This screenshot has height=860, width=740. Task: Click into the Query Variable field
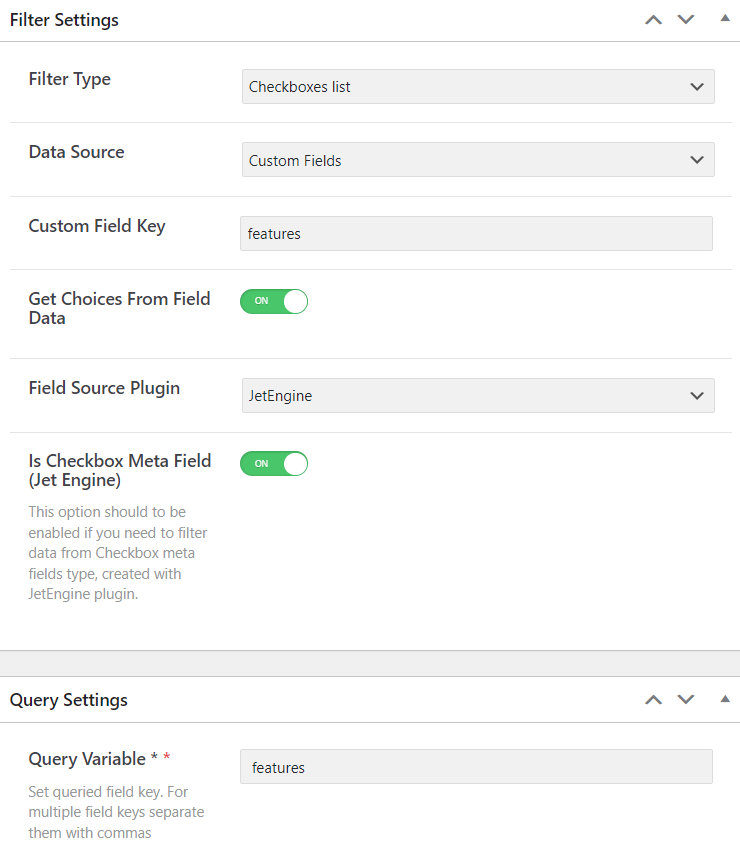point(476,767)
